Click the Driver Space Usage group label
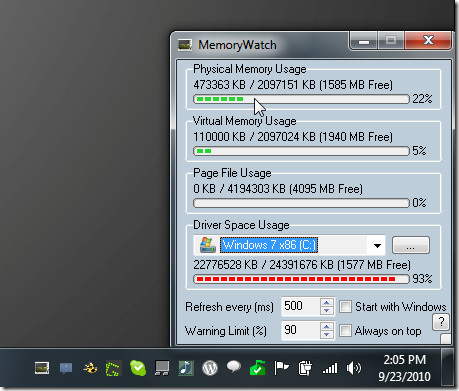Viewport: 459px width, 391px height. 241,225
